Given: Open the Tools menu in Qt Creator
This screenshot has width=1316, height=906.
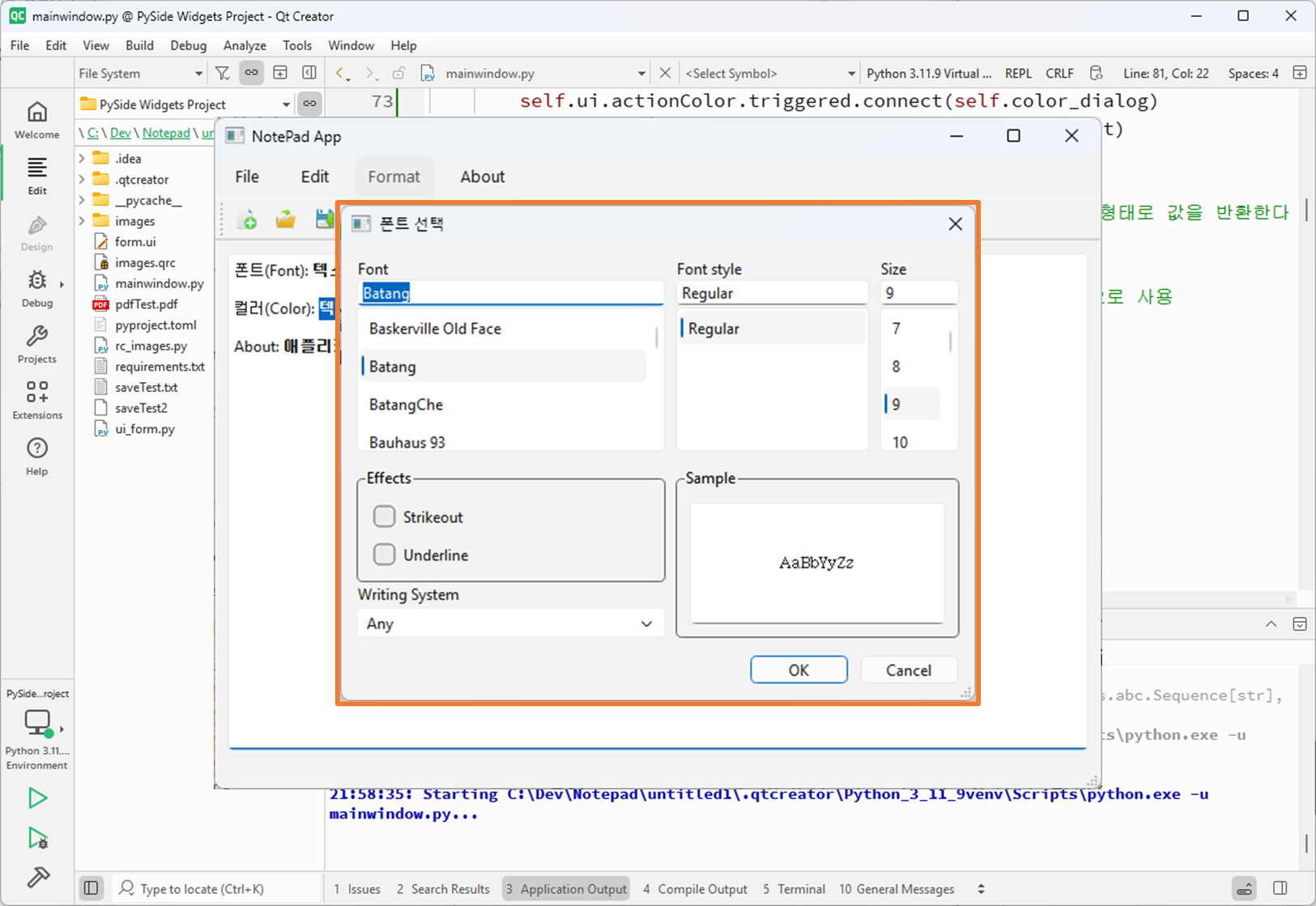Looking at the screenshot, I should tap(297, 45).
